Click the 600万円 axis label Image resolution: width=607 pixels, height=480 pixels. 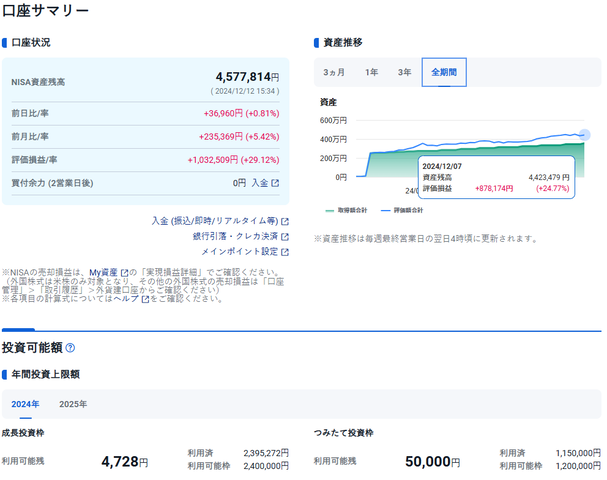click(333, 120)
